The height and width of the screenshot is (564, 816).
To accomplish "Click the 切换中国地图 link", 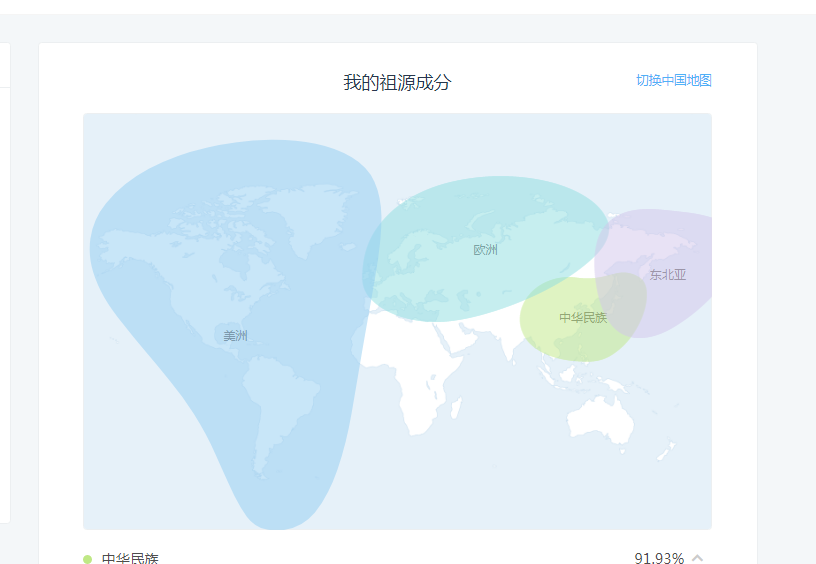I will pyautogui.click(x=673, y=80).
